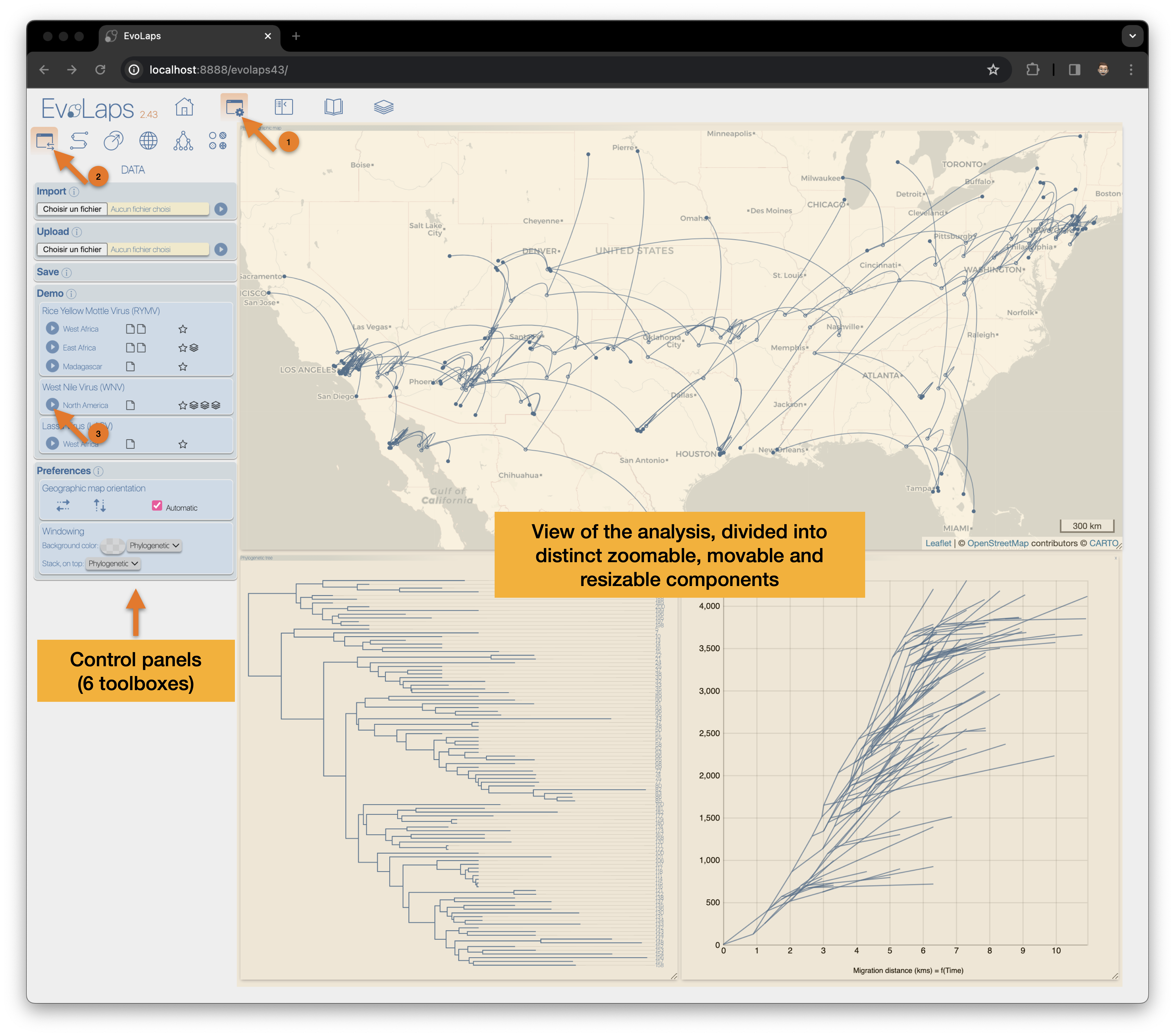The height and width of the screenshot is (1036, 1175).
Task: Collapse the Demo section header
Action: click(50, 294)
